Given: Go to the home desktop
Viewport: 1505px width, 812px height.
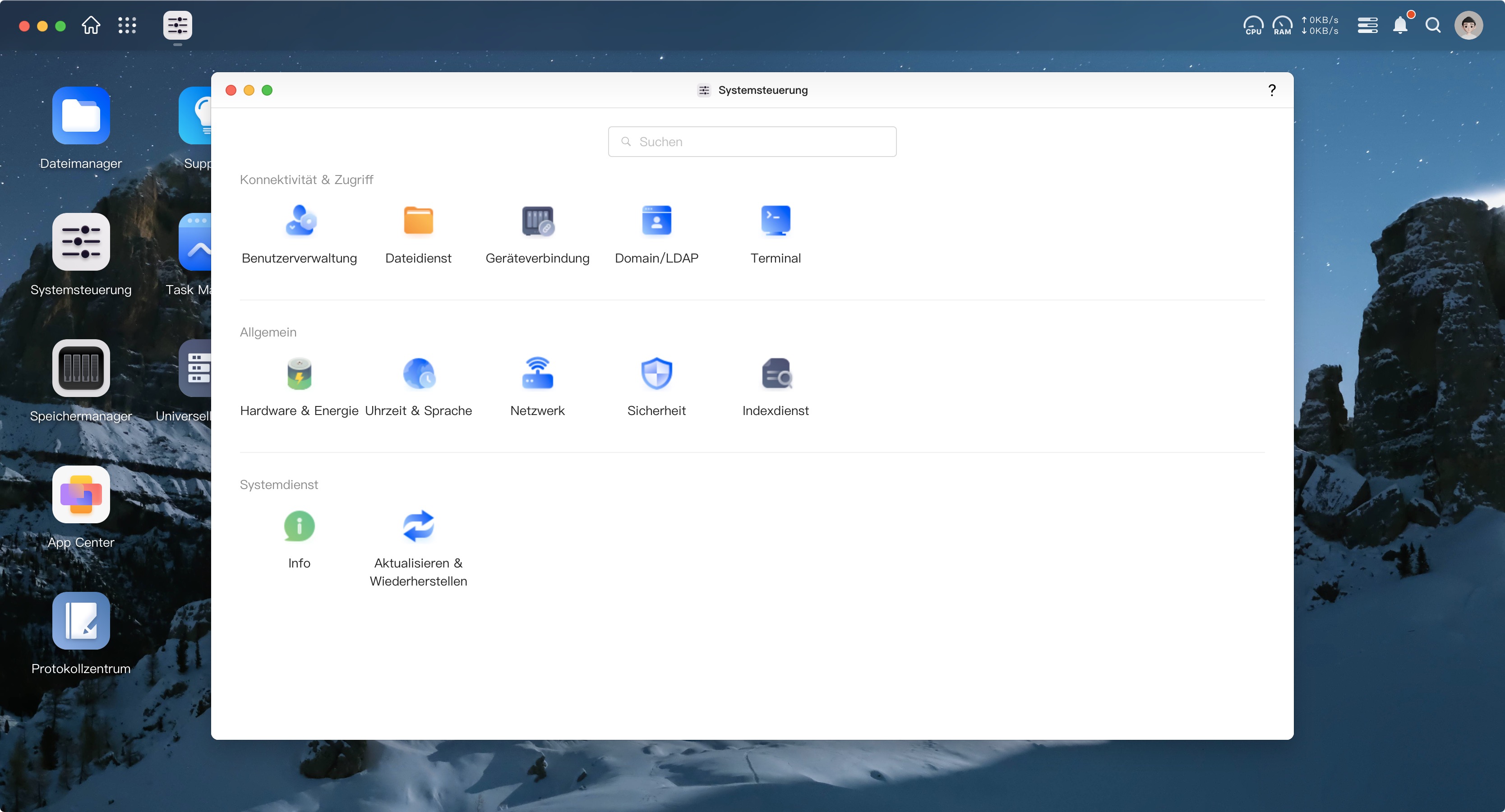Looking at the screenshot, I should click(91, 26).
